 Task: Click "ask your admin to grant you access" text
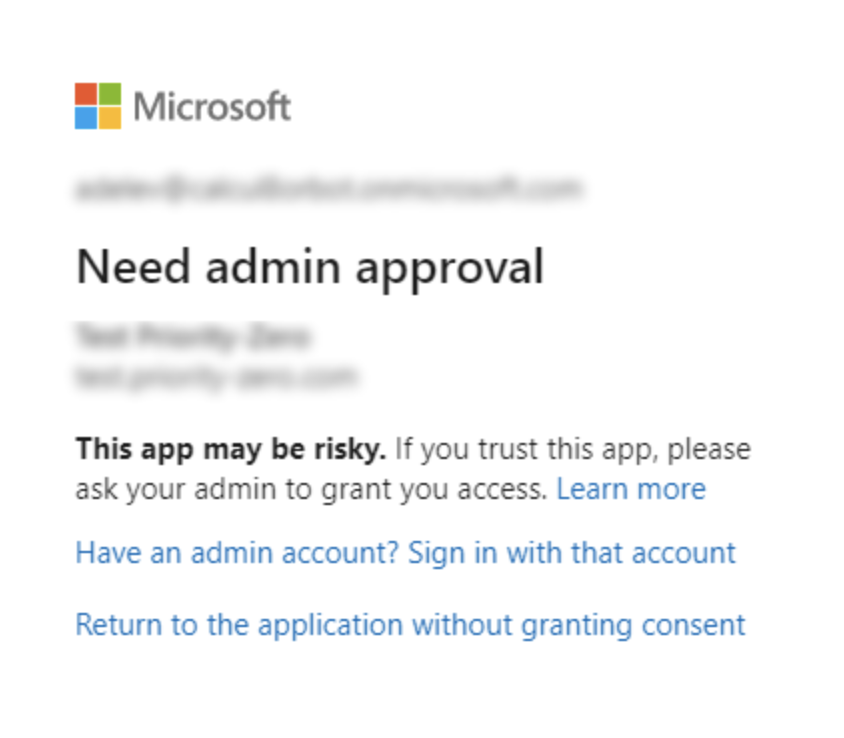click(x=311, y=489)
